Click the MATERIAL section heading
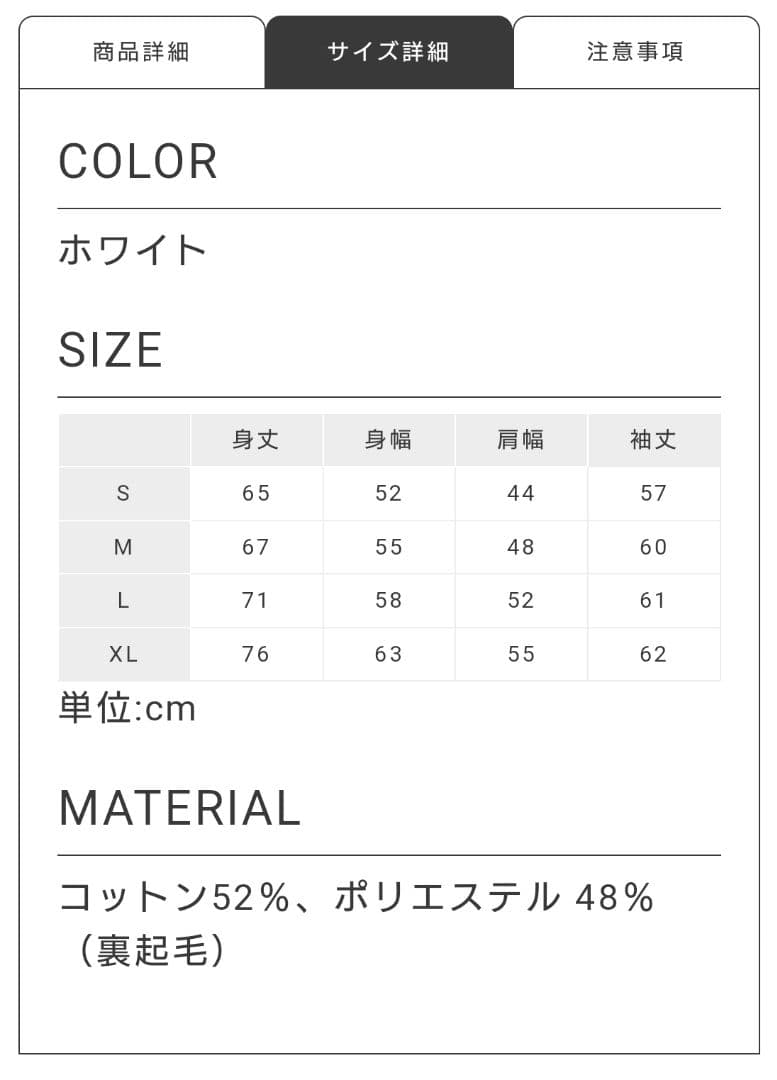Image resolution: width=777 pixels, height=1080 pixels. click(x=180, y=808)
